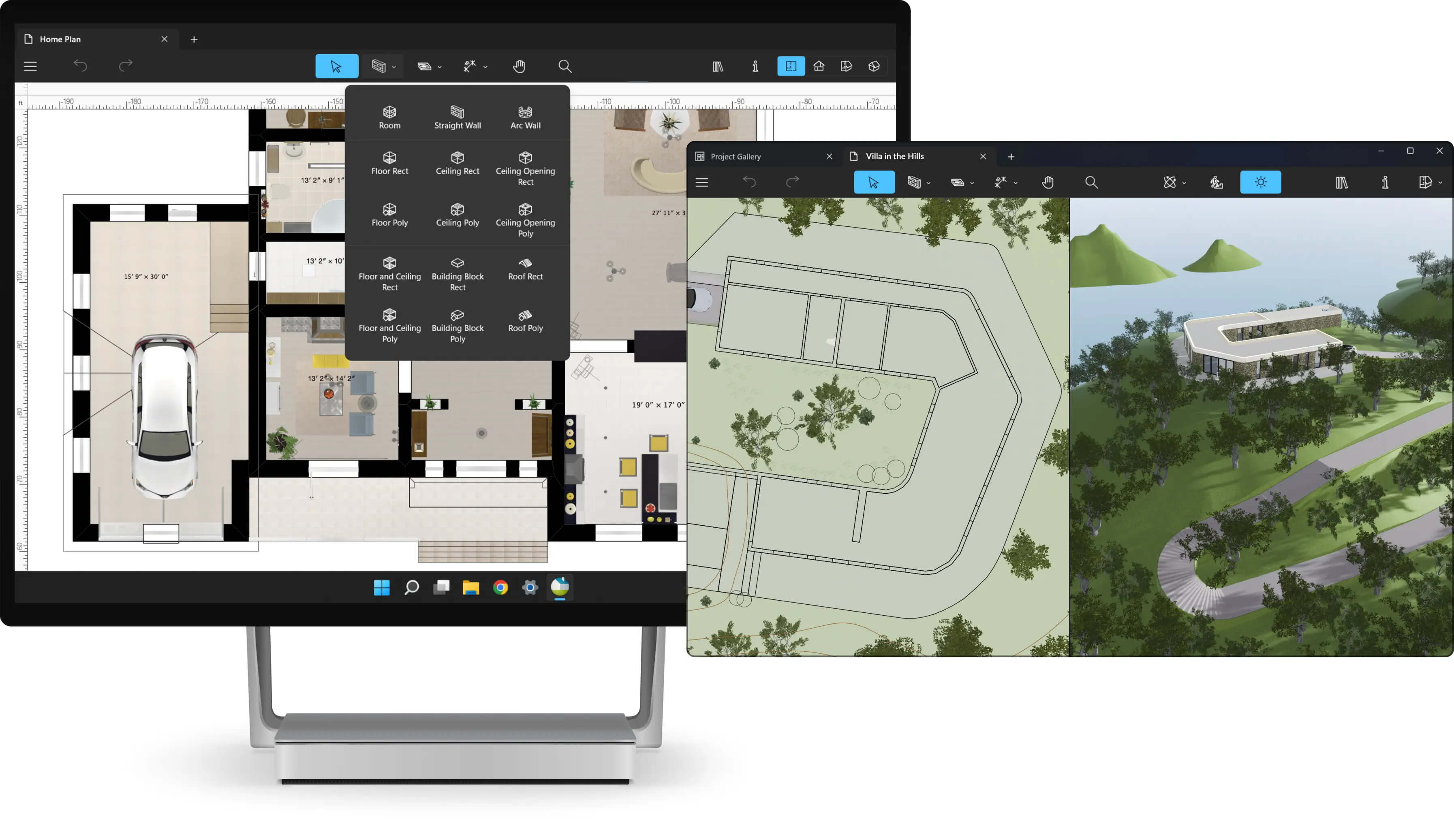Select the Floor Rect tool

point(389,162)
